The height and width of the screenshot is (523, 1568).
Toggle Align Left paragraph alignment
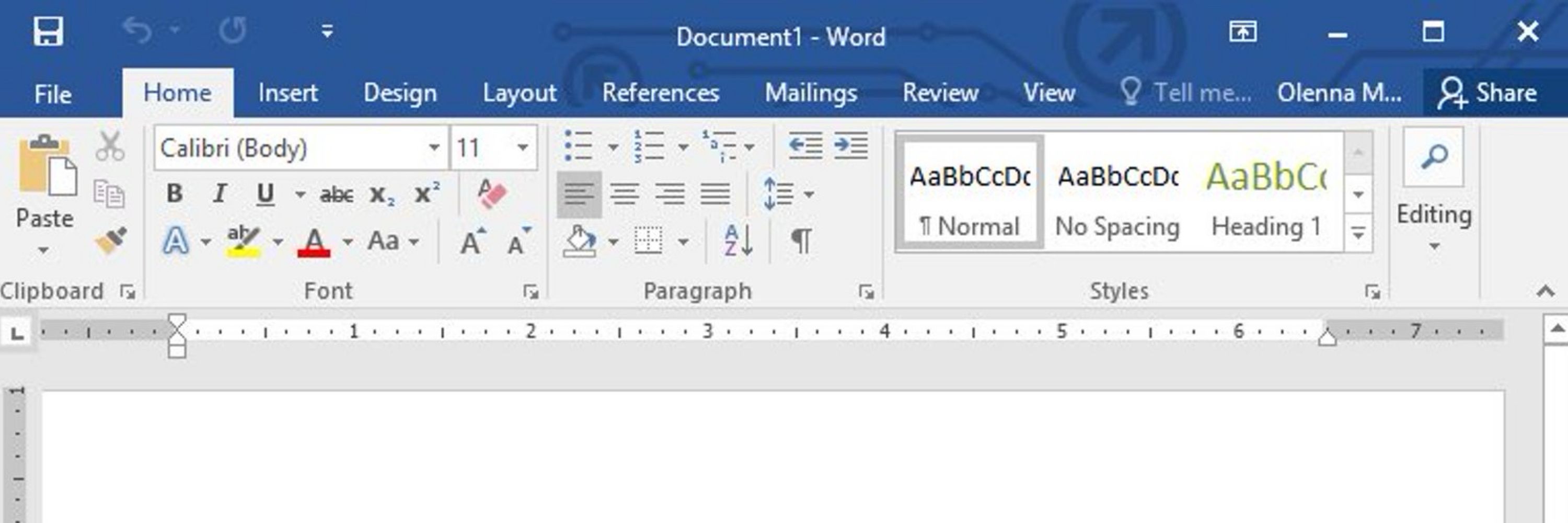coord(579,195)
